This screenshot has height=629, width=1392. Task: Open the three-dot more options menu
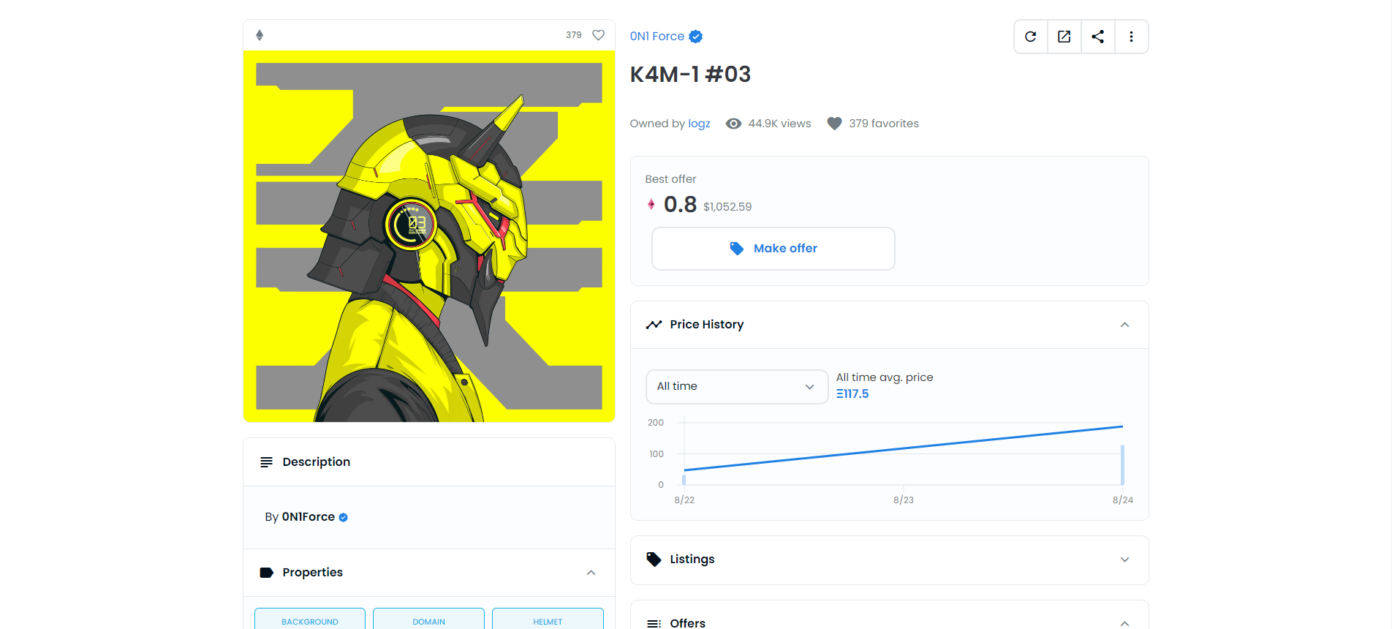1131,37
